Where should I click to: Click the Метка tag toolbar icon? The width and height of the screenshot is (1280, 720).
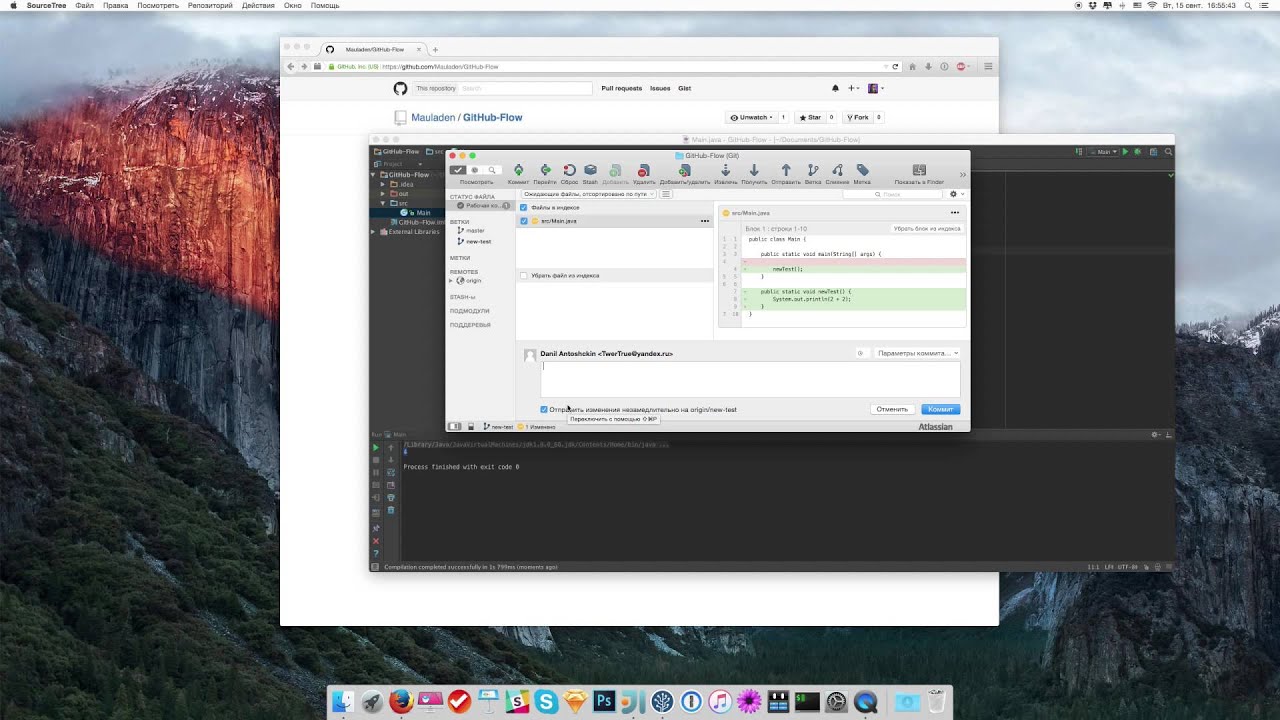point(862,171)
